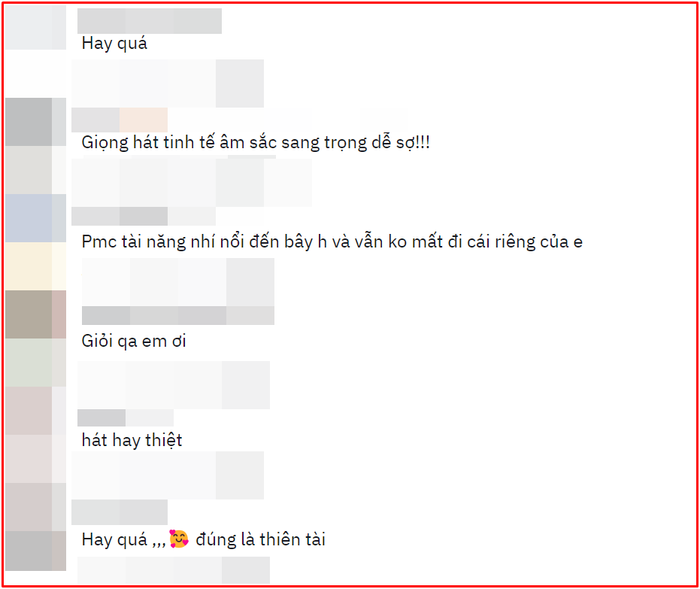The height and width of the screenshot is (589, 700).
Task: Open gray avatar beside 'đúng là thiên tài' comment
Action: tap(36, 551)
